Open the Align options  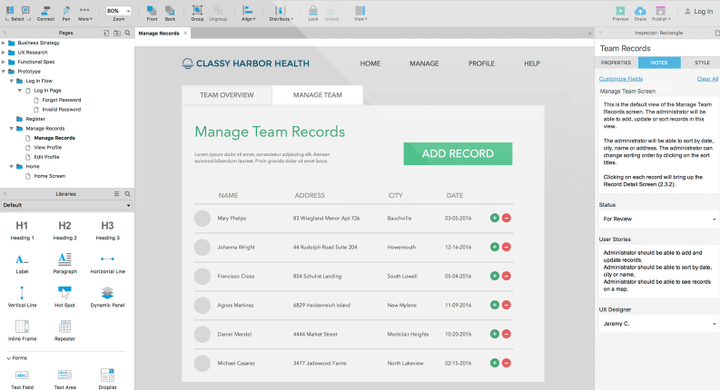[x=248, y=13]
